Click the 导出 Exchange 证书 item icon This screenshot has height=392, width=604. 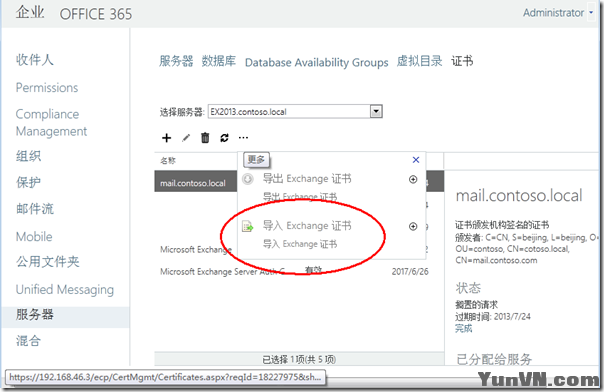pos(248,179)
